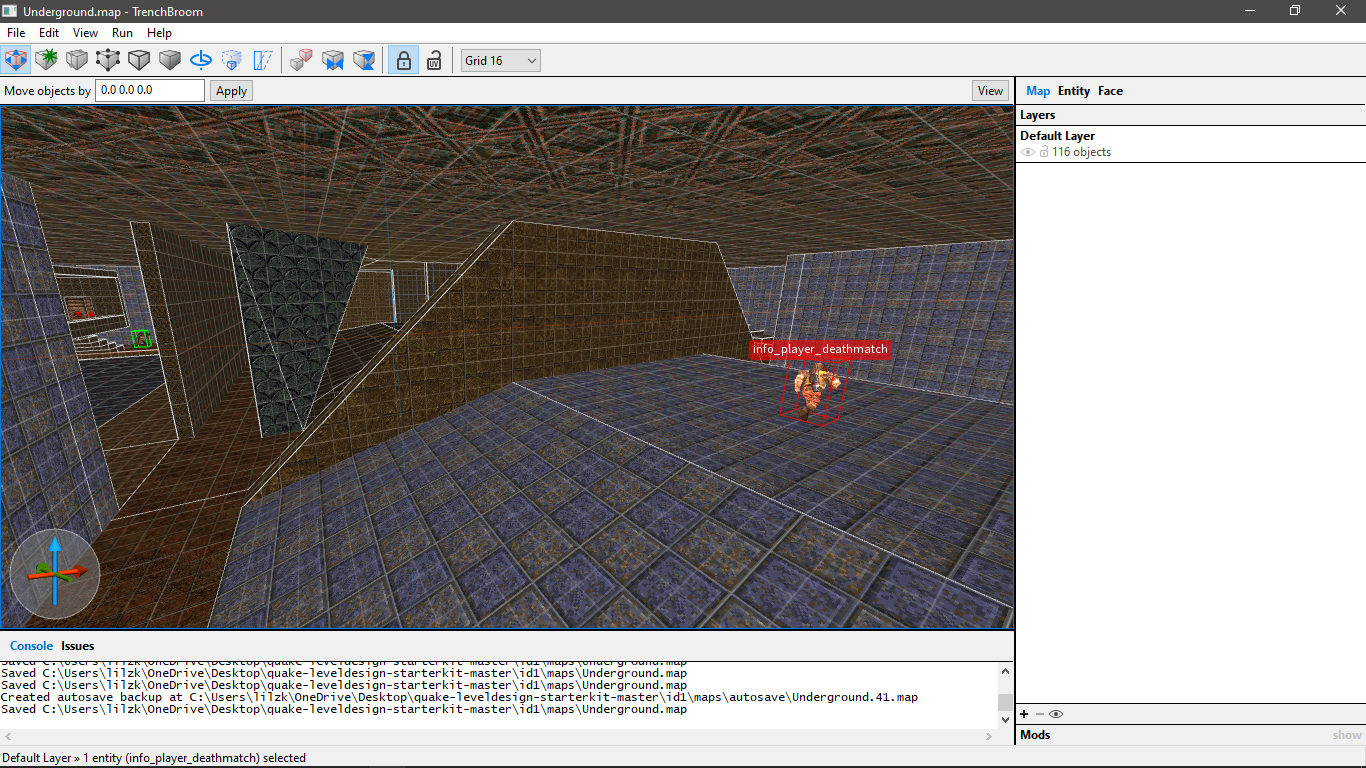
Task: Expand Mods panel via show link
Action: pyautogui.click(x=1347, y=735)
